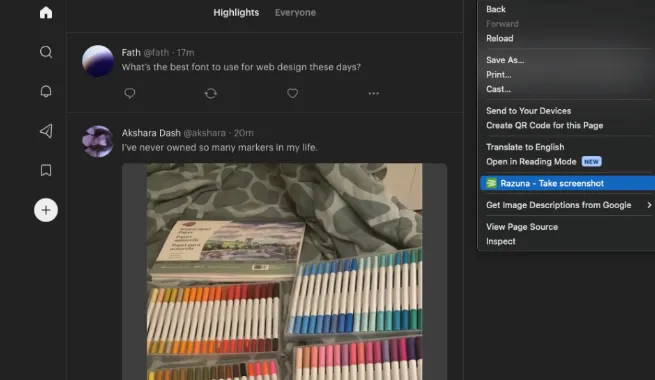Click the text "What's the best font to use"
This screenshot has width=655, height=380.
(178, 67)
